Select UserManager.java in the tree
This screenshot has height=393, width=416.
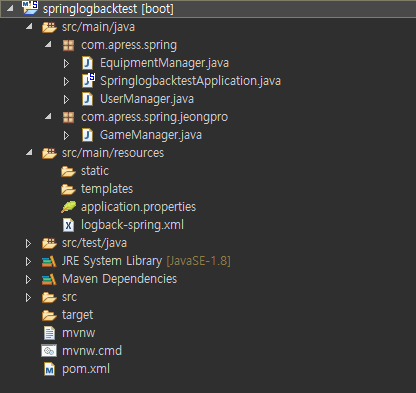pos(147,99)
